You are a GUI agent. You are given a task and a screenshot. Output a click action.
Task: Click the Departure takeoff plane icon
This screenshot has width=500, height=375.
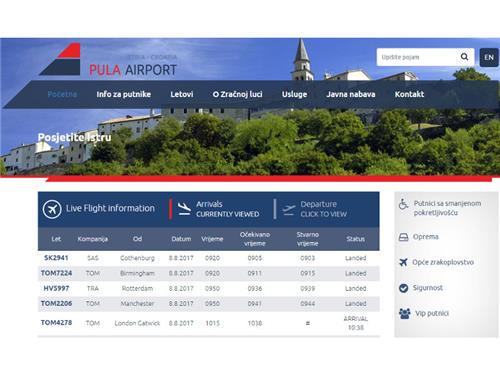[289, 210]
